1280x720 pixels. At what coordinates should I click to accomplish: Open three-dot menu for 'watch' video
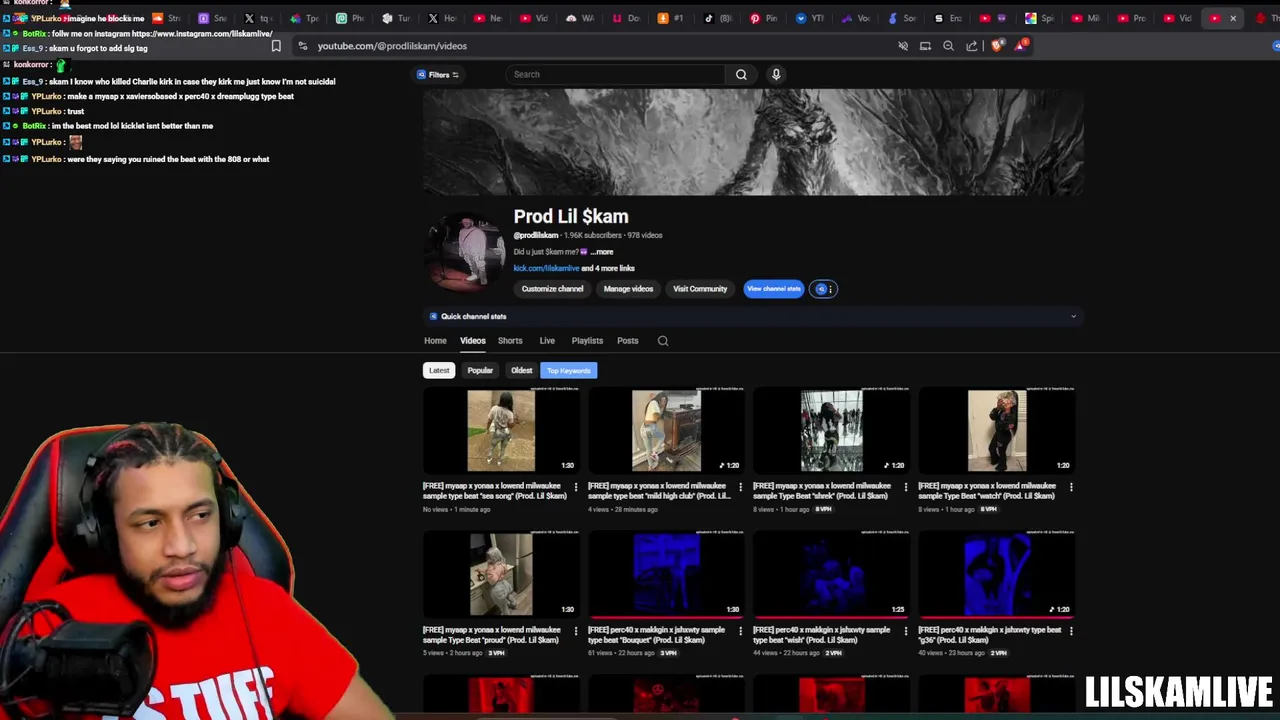pyautogui.click(x=1071, y=487)
